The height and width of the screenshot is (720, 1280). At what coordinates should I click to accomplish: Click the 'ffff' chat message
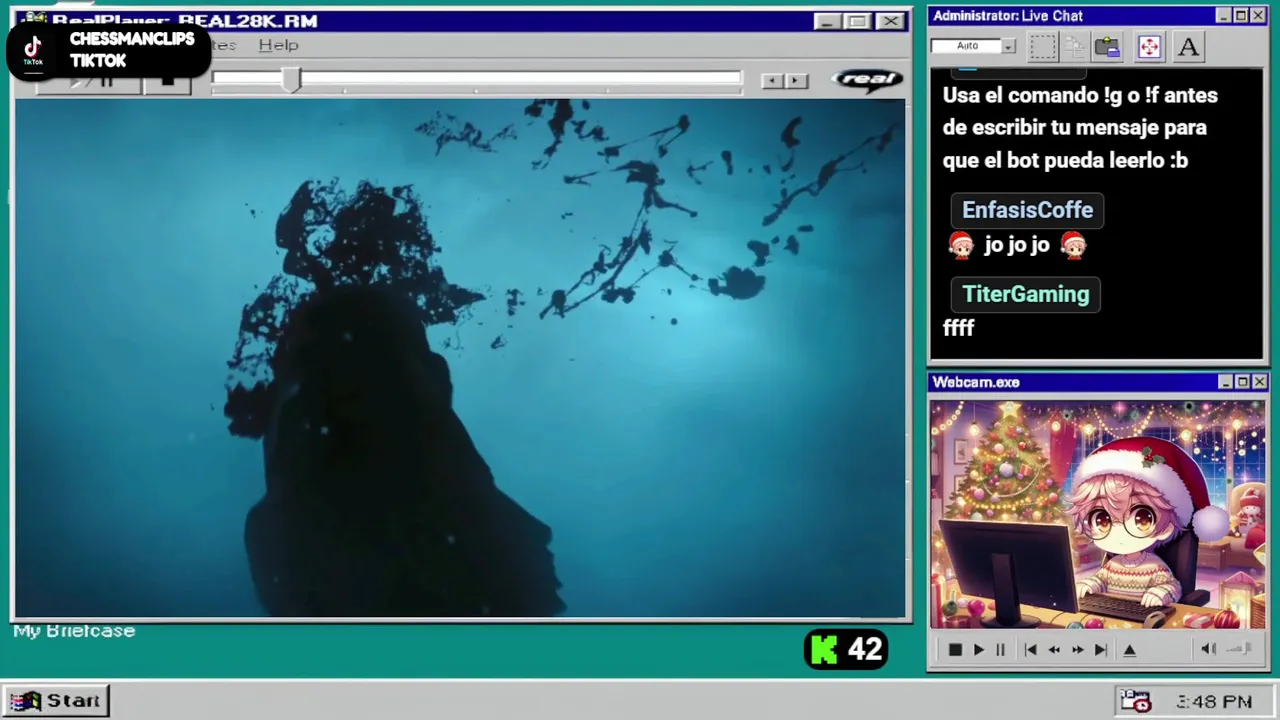[x=958, y=328]
